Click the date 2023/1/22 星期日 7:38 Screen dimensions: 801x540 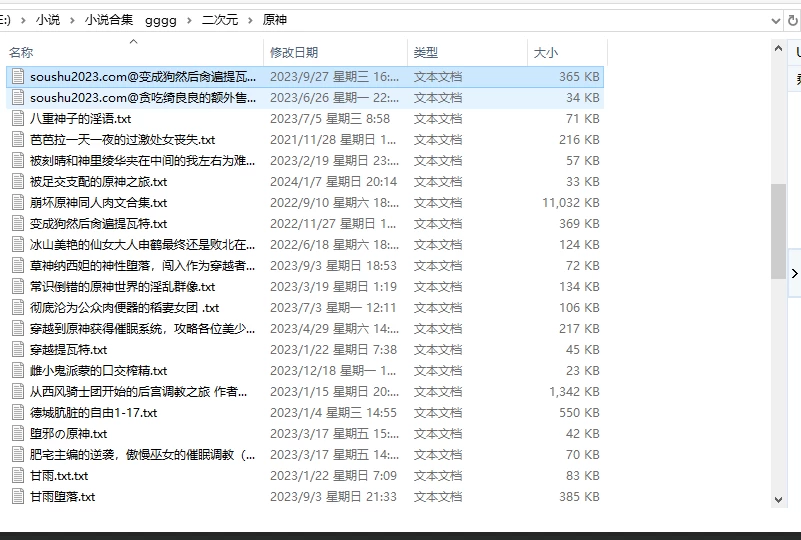[334, 349]
